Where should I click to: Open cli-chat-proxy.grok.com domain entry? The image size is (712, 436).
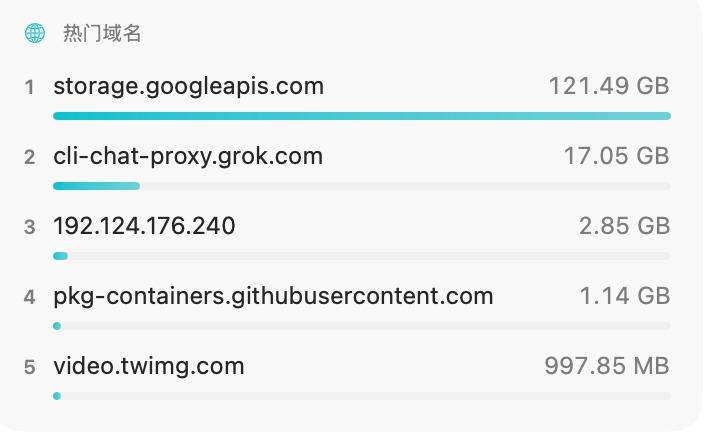pyautogui.click(x=188, y=156)
